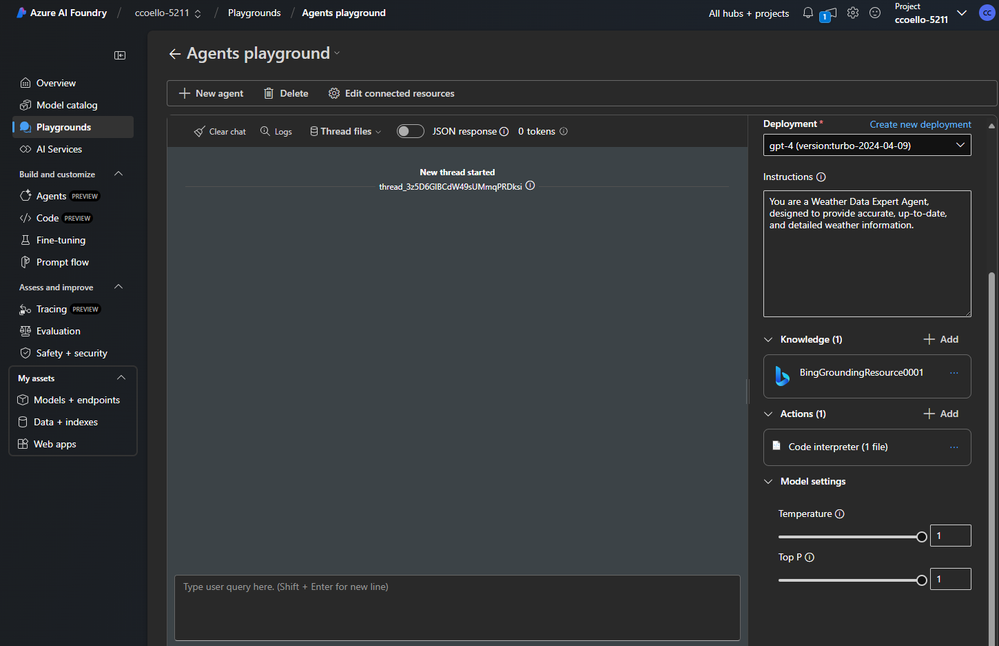Collapse the left navigation sidebar
This screenshot has height=646, width=999.
120,55
